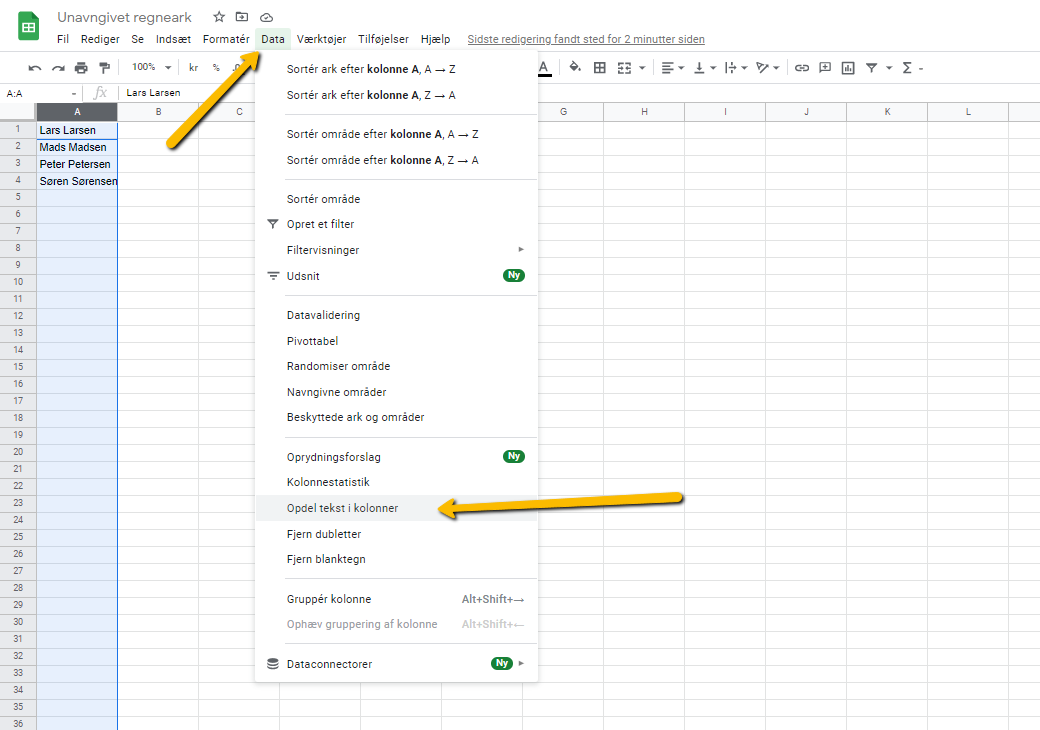Screen dimensions: 1040x730
Task: Undo the last action
Action: pyautogui.click(x=35, y=67)
